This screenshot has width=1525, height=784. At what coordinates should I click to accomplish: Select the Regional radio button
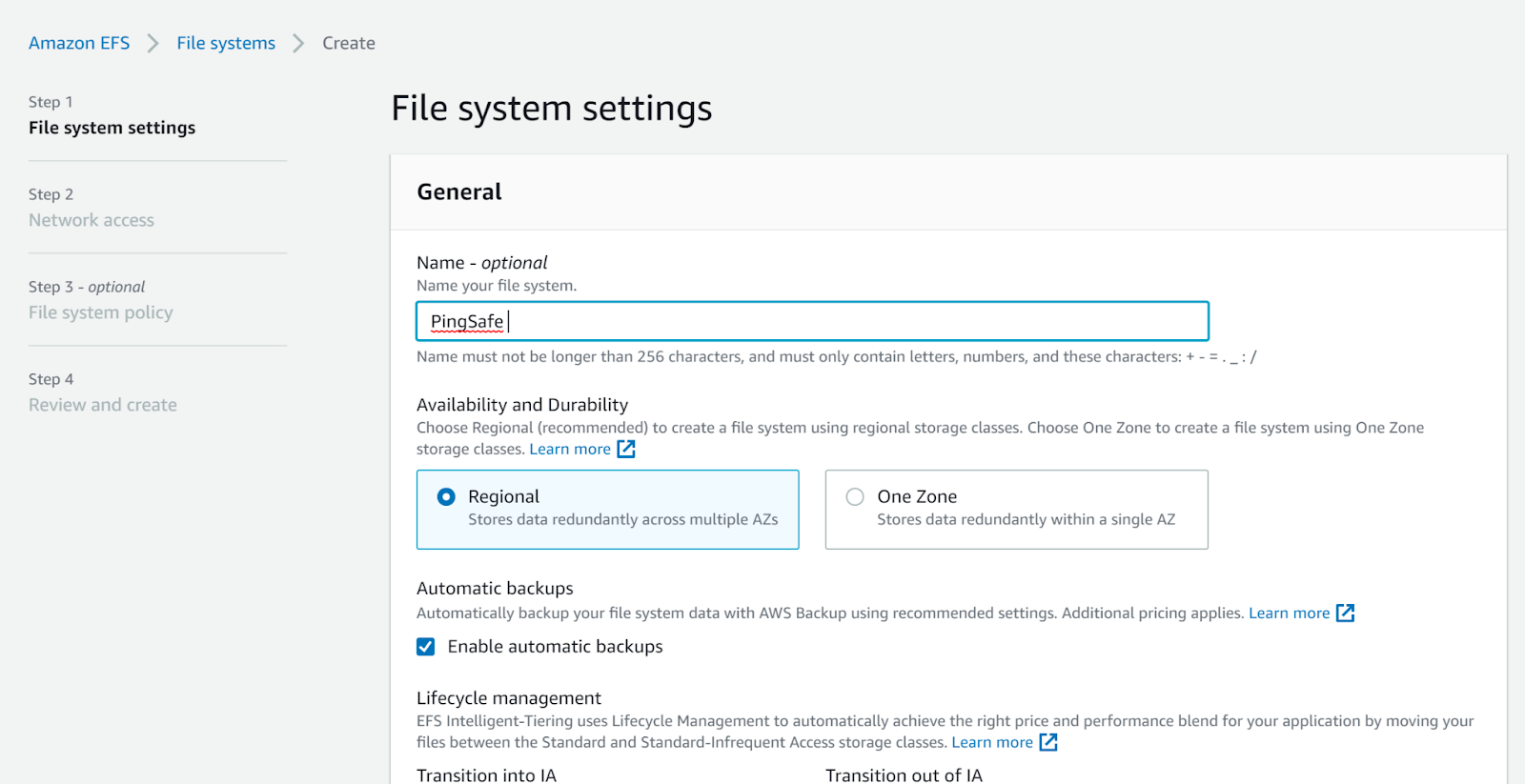446,496
